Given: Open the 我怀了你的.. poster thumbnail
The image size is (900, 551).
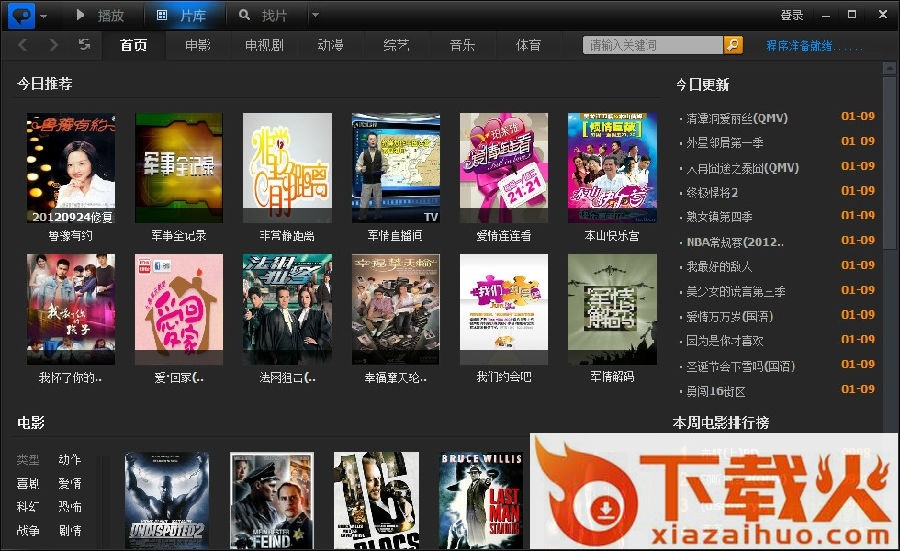Looking at the screenshot, I should pyautogui.click(x=71, y=309).
